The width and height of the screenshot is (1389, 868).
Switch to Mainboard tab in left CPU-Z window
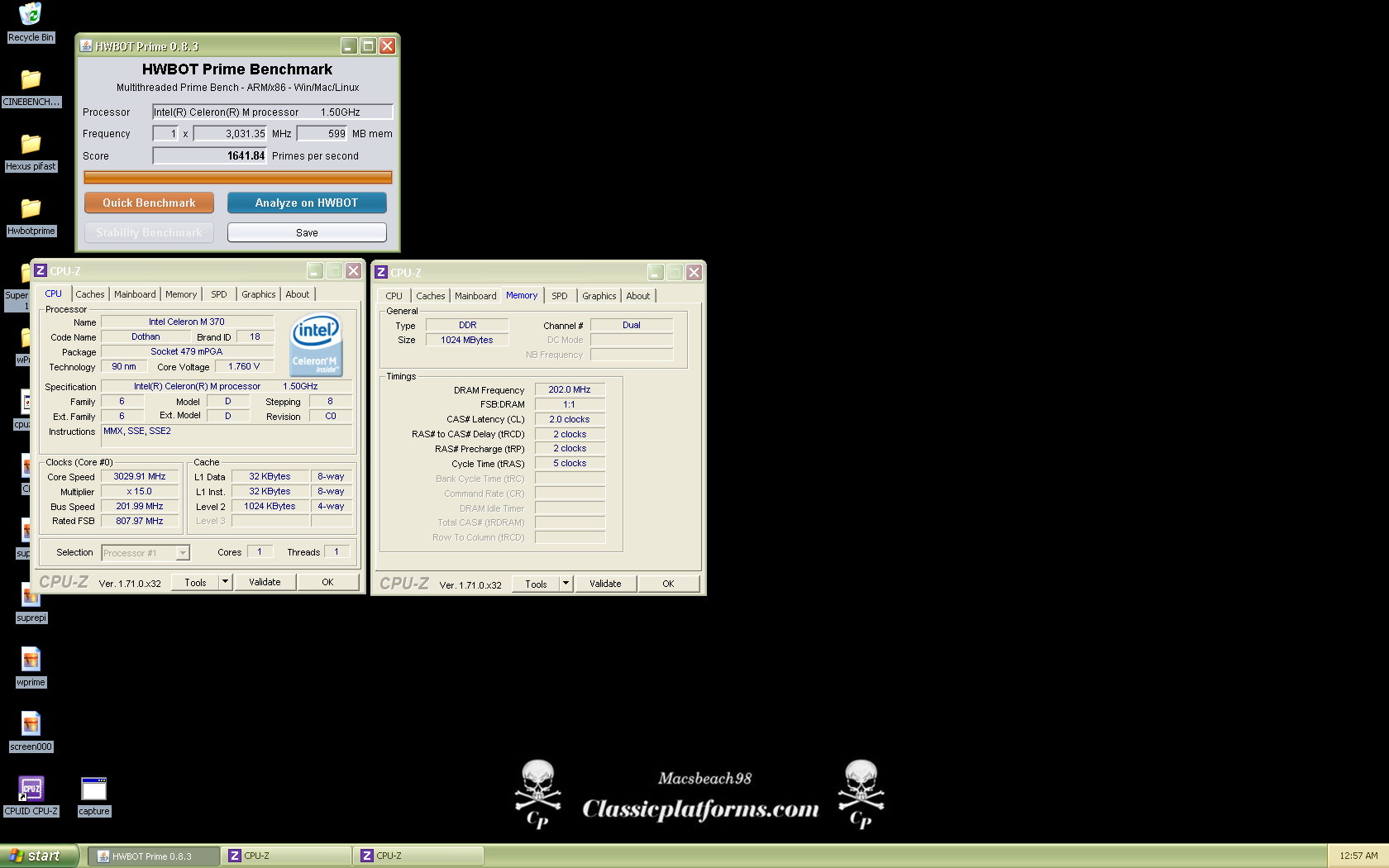click(x=135, y=294)
